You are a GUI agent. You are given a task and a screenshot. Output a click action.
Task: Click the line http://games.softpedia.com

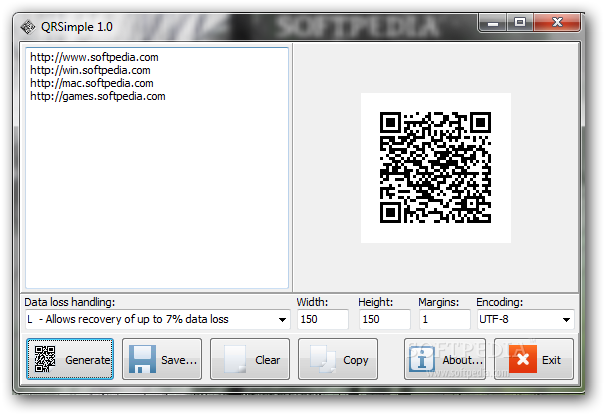click(x=98, y=96)
